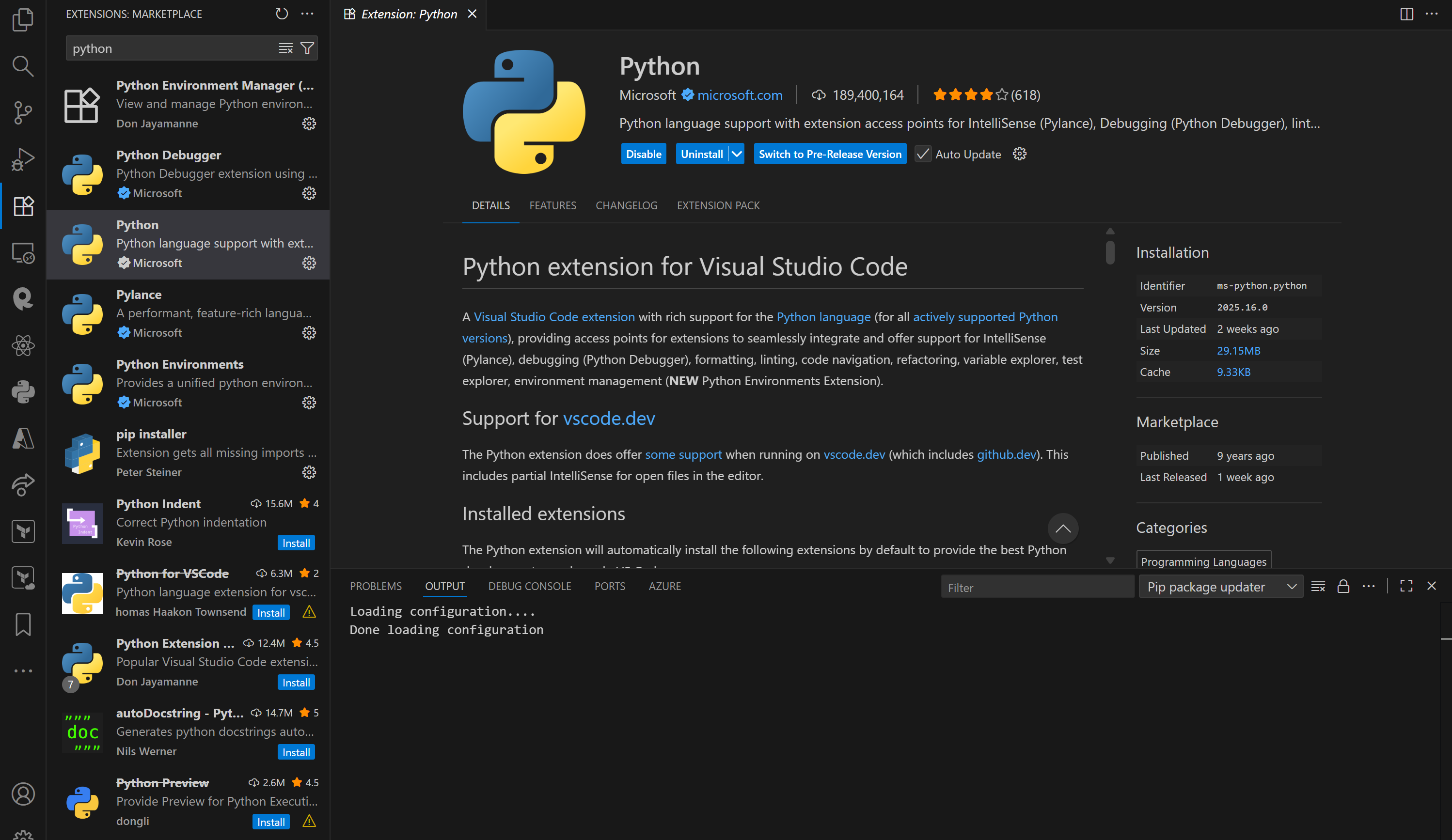Open the Source Control view
Viewport: 1452px width, 840px height.
(22, 112)
